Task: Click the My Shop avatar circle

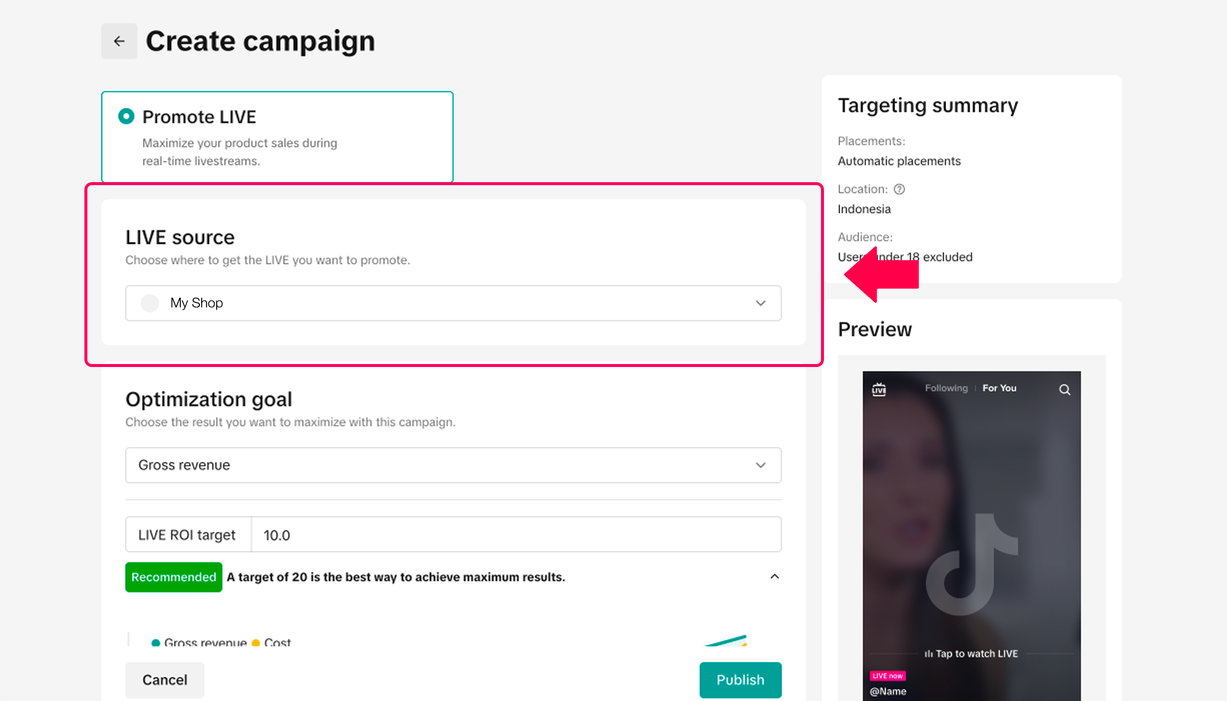Action: point(150,303)
